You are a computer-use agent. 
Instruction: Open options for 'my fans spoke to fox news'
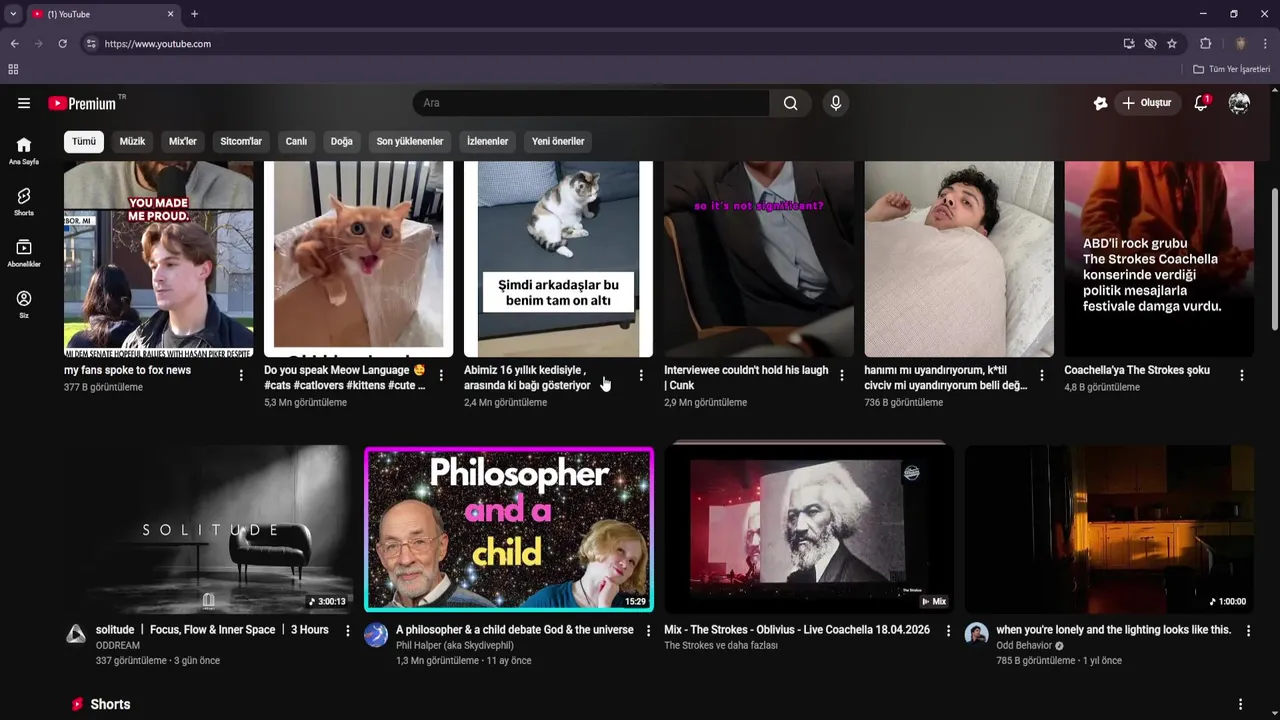click(x=241, y=375)
